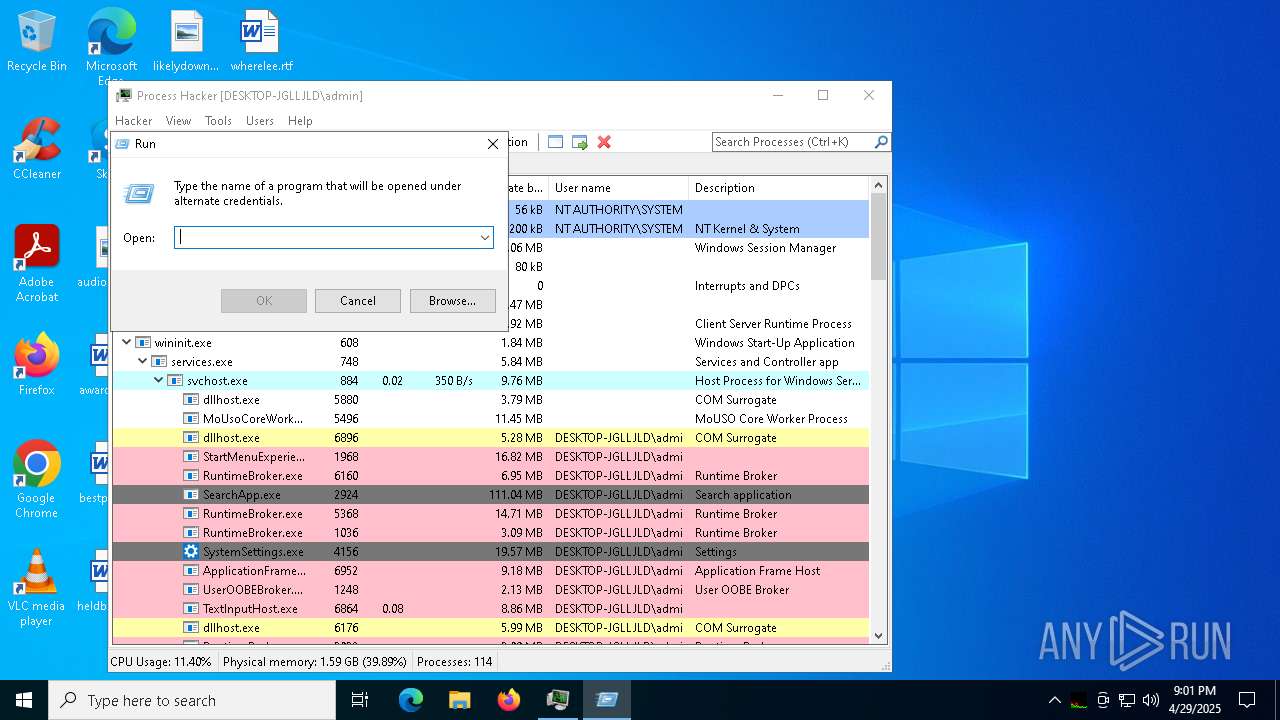Image resolution: width=1280 pixels, height=720 pixels.
Task: Open Microsoft Edge desktop shortcut
Action: [x=111, y=45]
